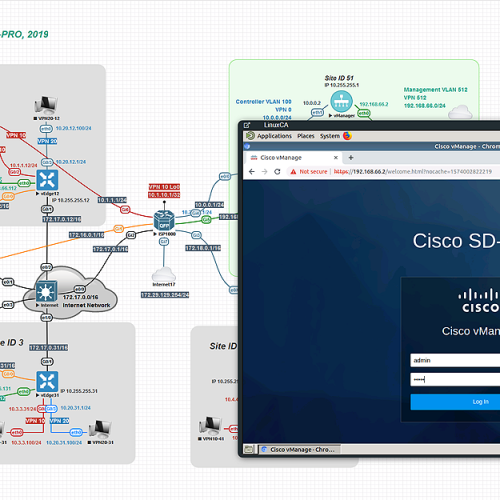Close the Cisco vManage browser tab
The image size is (500, 500).
pyautogui.click(x=336, y=158)
